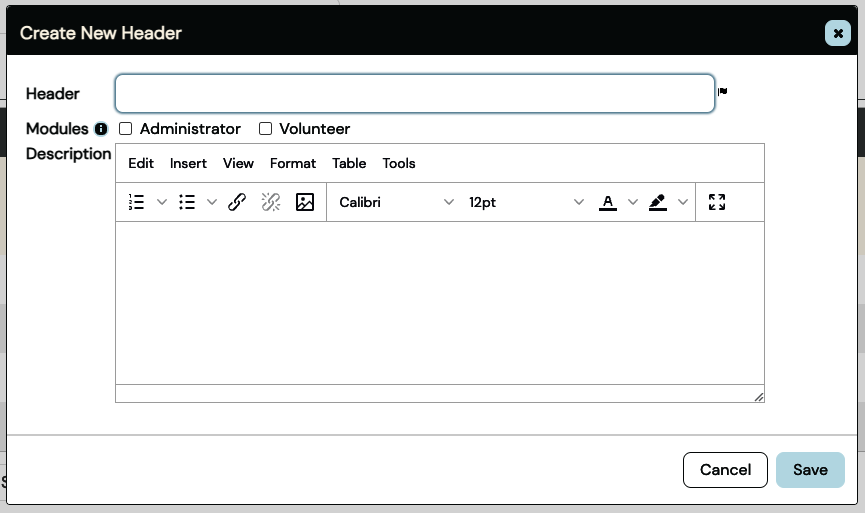
Task: Click the Cancel button
Action: point(725,470)
